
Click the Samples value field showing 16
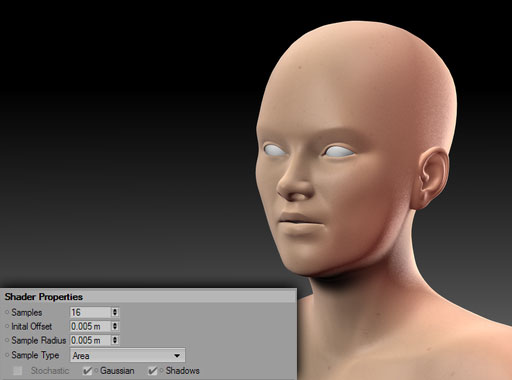(90, 312)
